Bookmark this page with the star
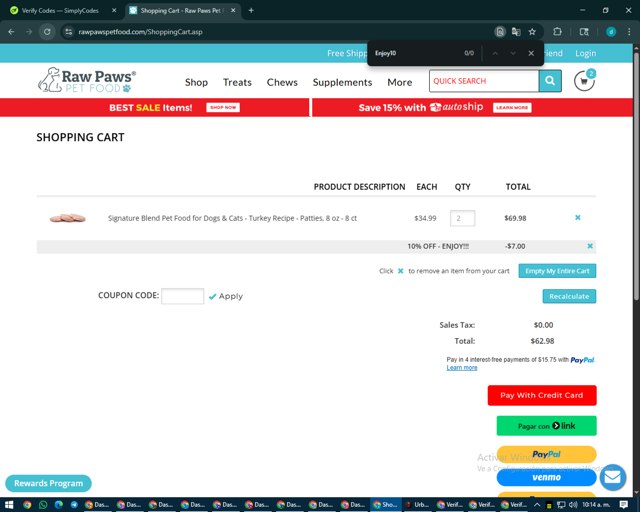This screenshot has width=640, height=512. click(532, 32)
